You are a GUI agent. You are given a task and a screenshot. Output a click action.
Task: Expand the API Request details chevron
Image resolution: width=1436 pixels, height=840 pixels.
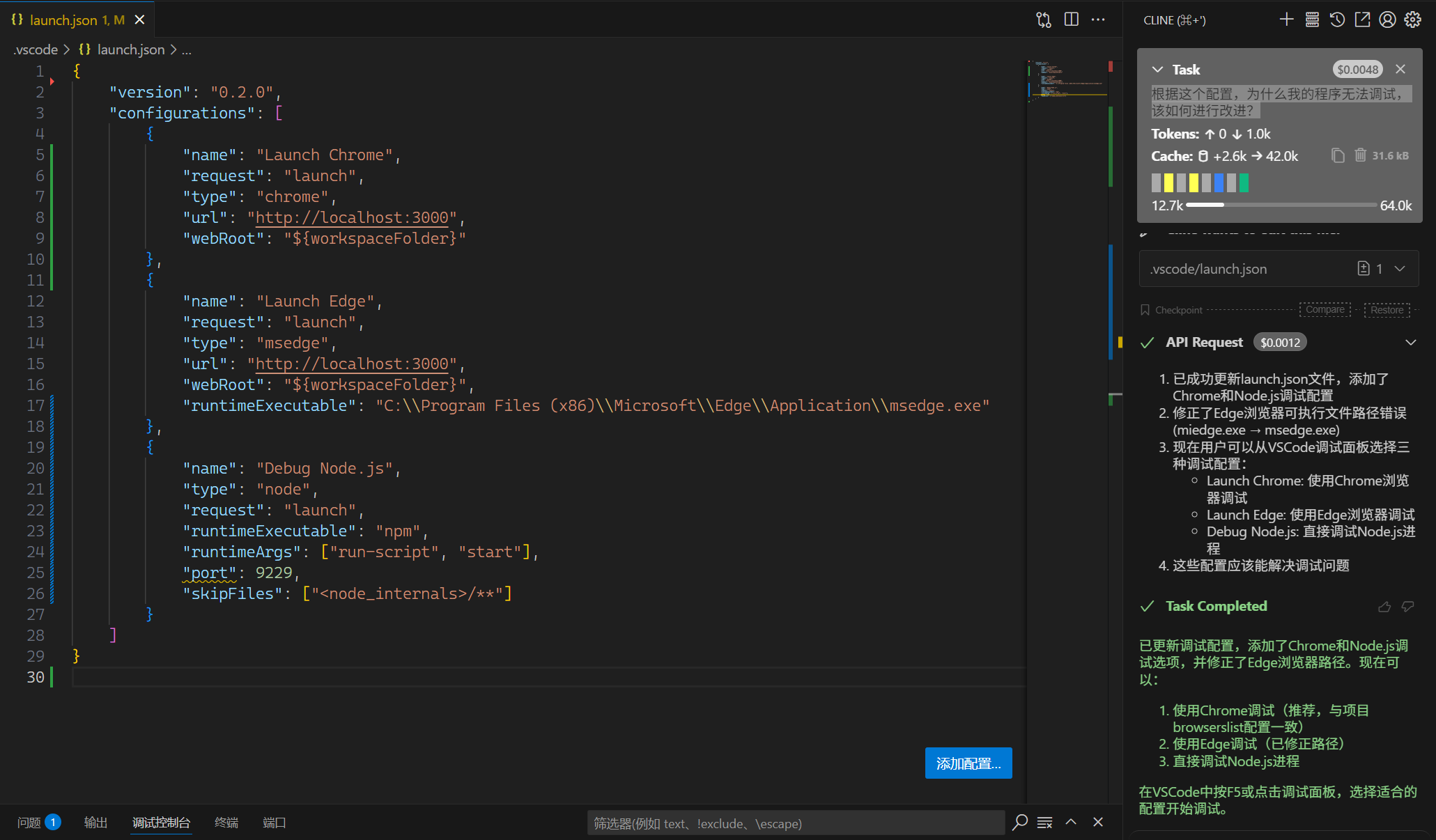click(x=1411, y=342)
